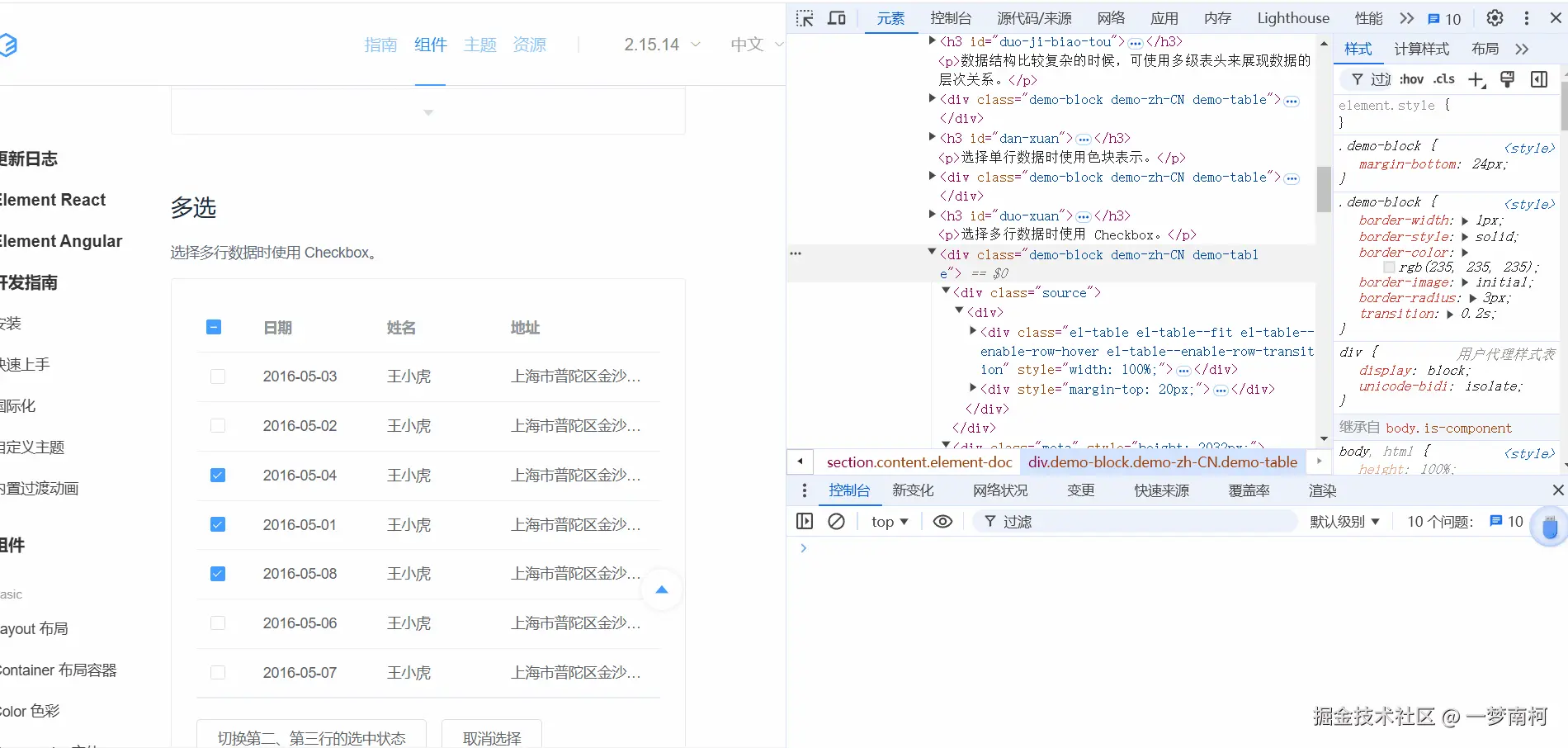
Task: Click the console issues count icon
Action: pos(1506,521)
